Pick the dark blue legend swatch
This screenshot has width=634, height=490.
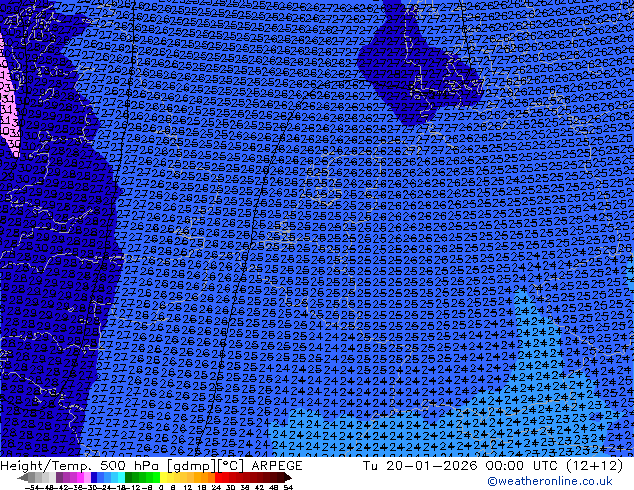pyautogui.click(x=94, y=477)
